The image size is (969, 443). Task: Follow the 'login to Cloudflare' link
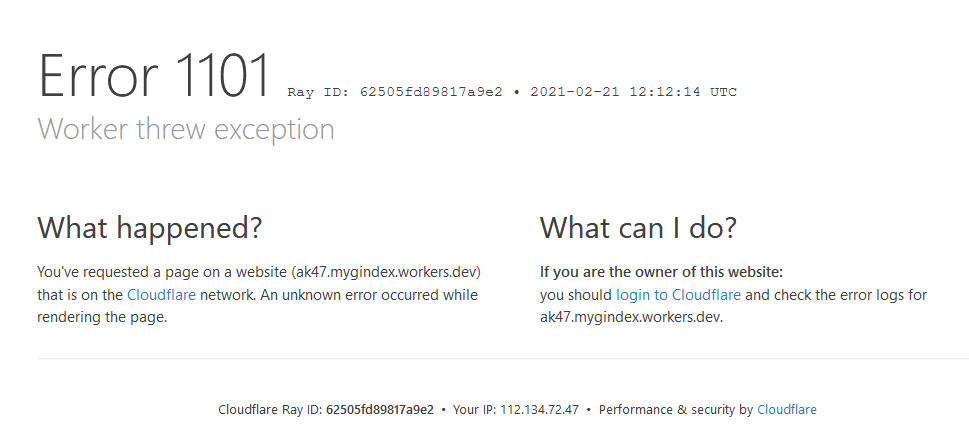(x=678, y=295)
